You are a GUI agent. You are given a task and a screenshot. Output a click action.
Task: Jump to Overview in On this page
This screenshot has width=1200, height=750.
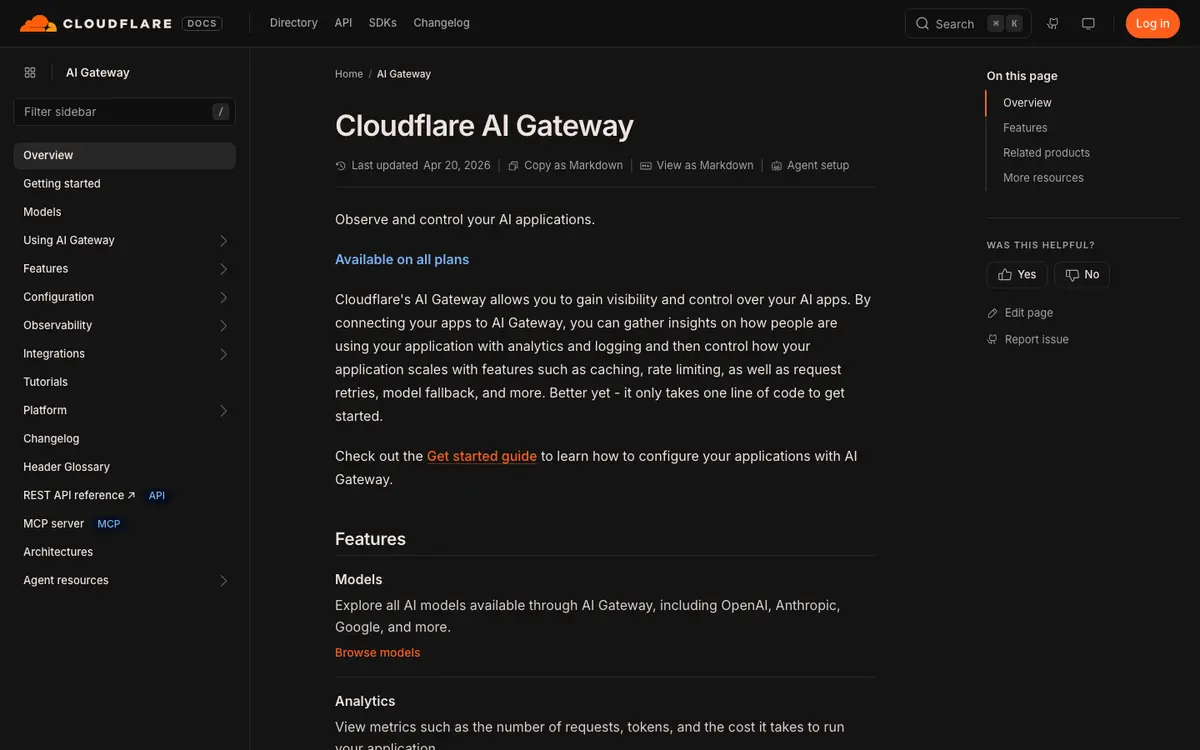point(1028,103)
